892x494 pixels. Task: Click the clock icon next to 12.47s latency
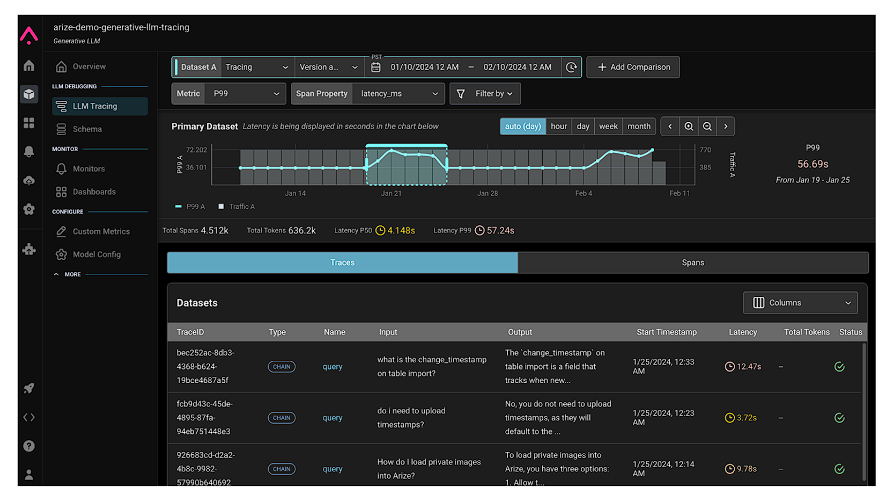point(729,367)
